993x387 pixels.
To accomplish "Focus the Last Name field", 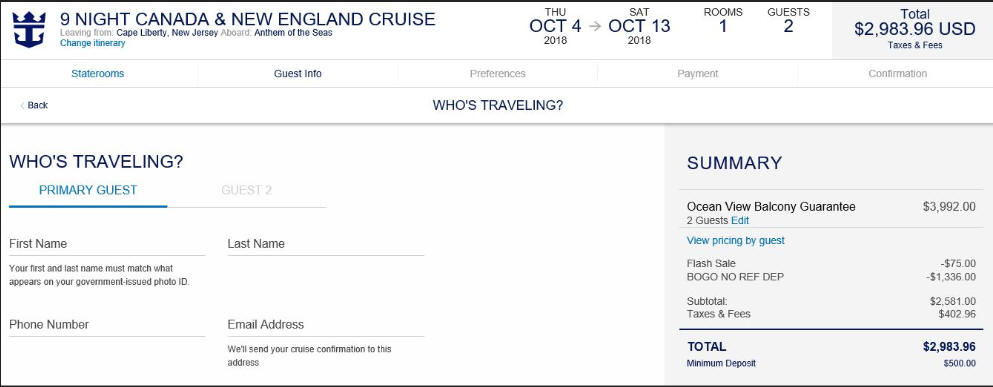I will click(x=326, y=244).
